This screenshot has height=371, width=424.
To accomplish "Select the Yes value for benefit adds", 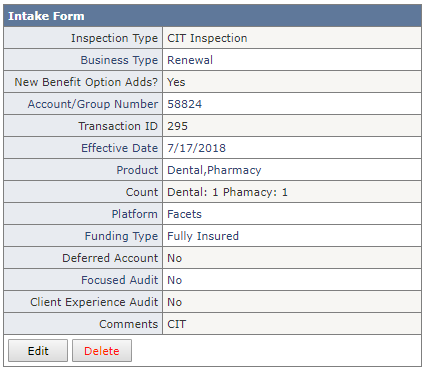I will click(x=176, y=82).
